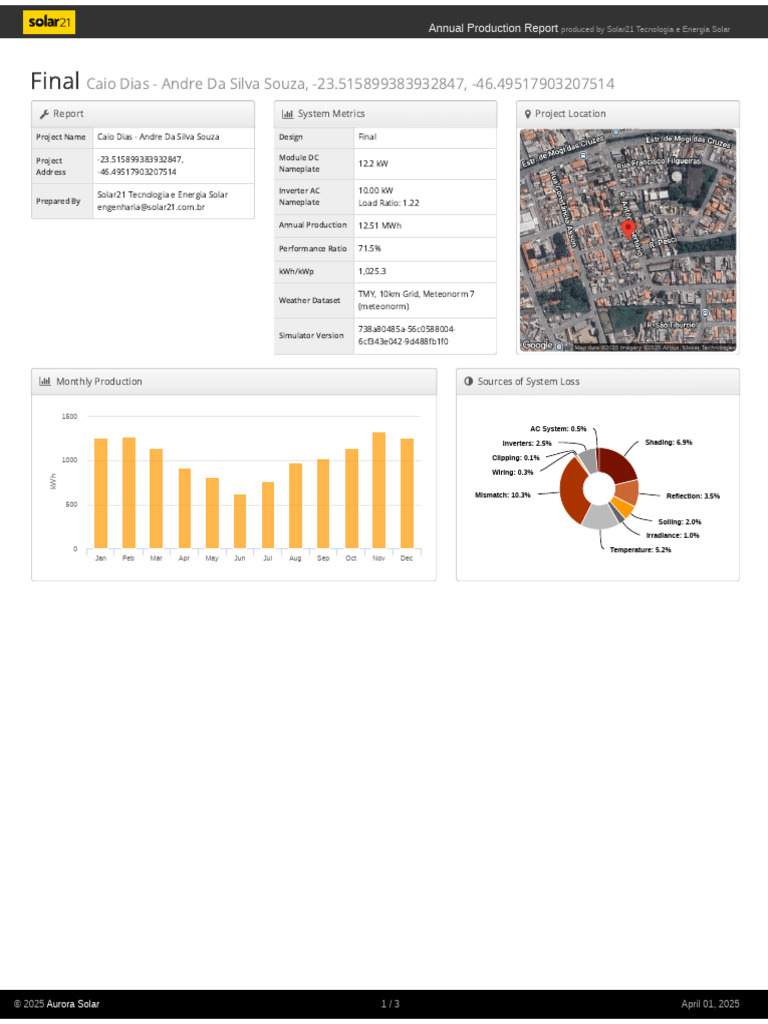Screen dimensions: 768x1024
Task: Click the August production bar
Action: click(295, 505)
